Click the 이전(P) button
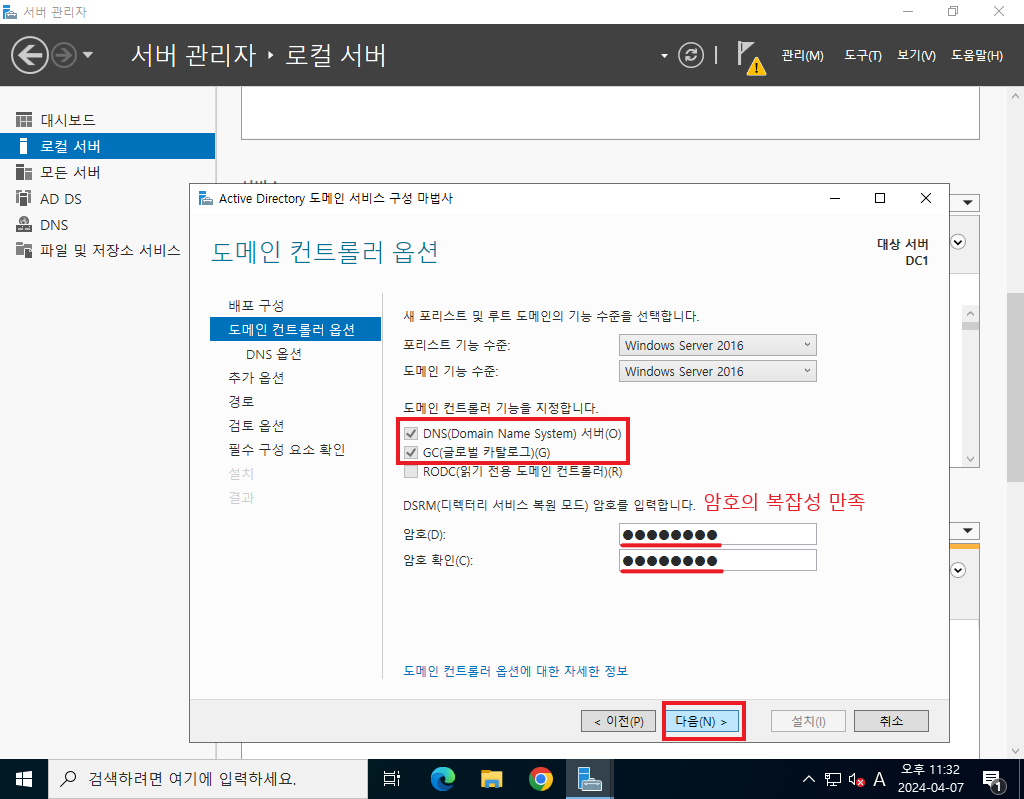This screenshot has height=799, width=1024. point(618,721)
